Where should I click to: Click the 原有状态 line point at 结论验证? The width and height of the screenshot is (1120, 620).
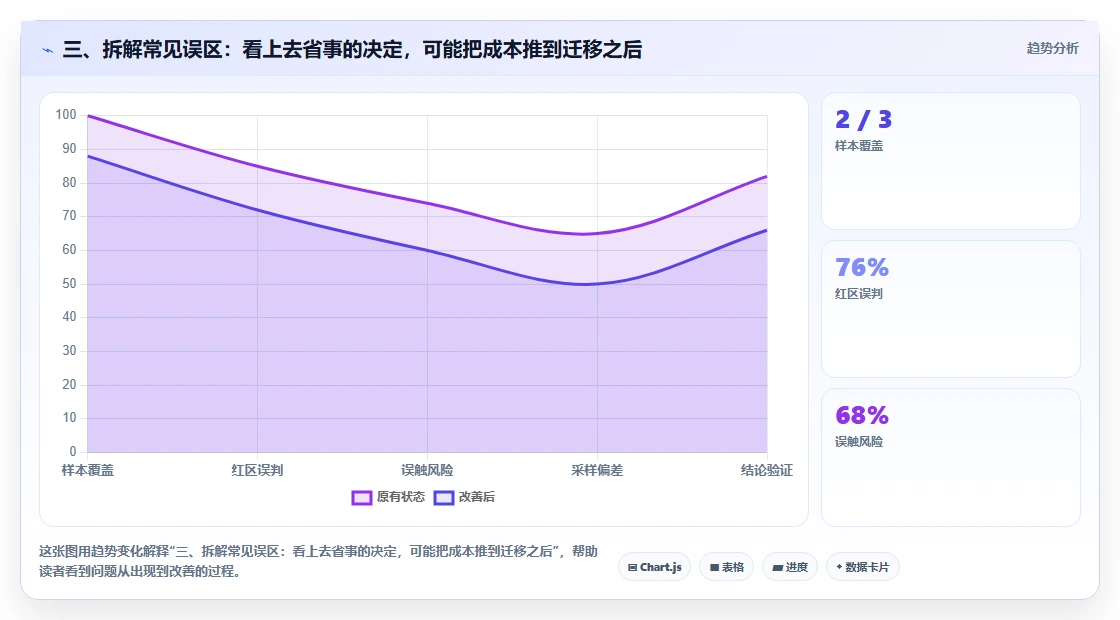tap(766, 176)
